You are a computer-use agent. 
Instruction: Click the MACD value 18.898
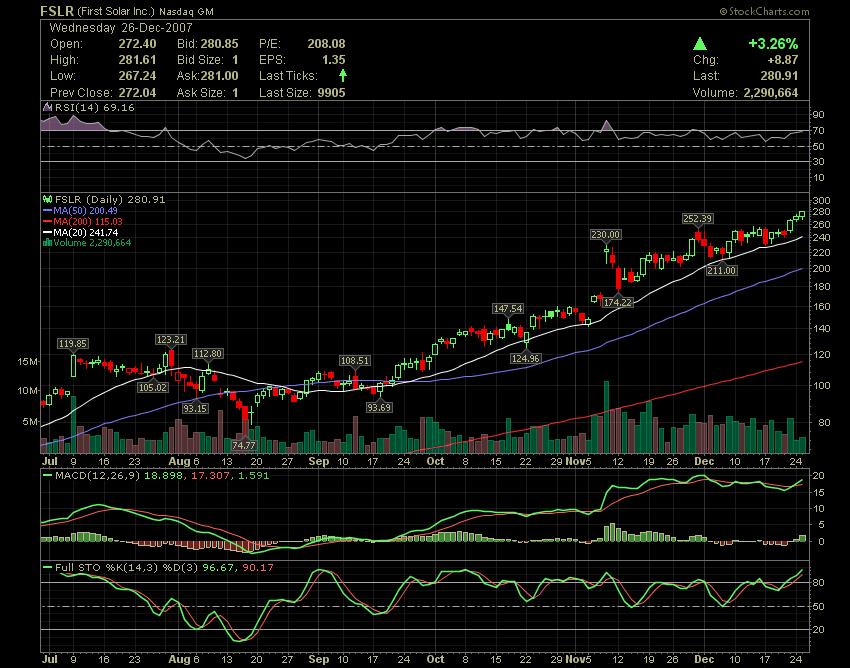[x=163, y=476]
